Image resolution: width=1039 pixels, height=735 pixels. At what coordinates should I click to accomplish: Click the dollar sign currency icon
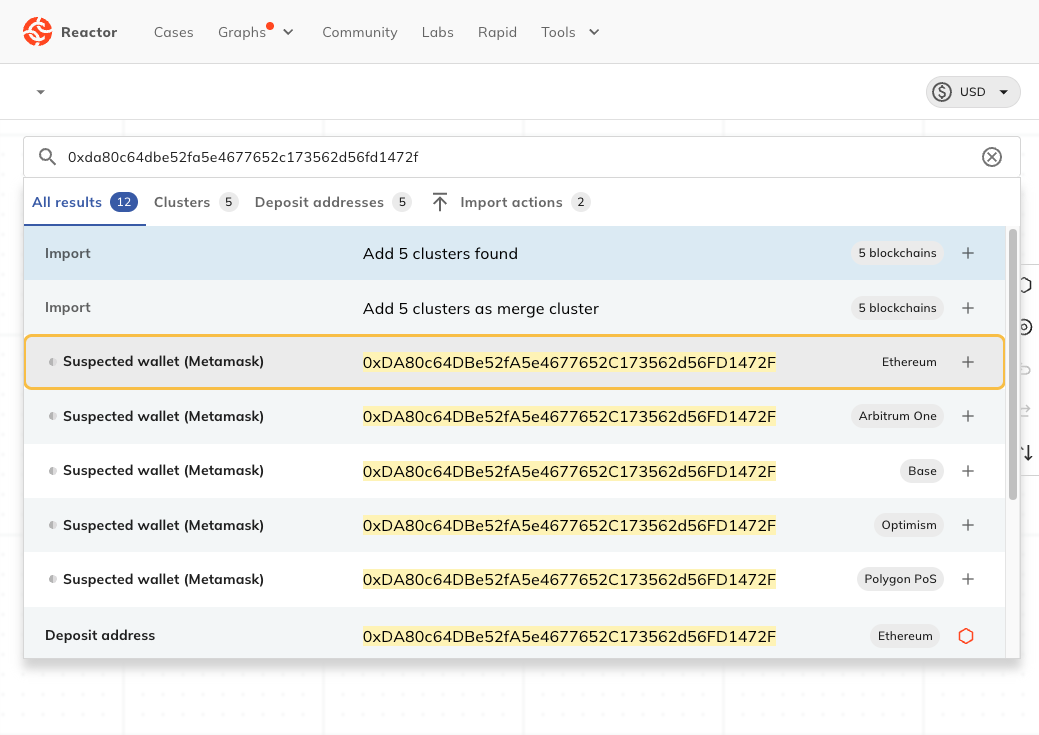point(942,91)
